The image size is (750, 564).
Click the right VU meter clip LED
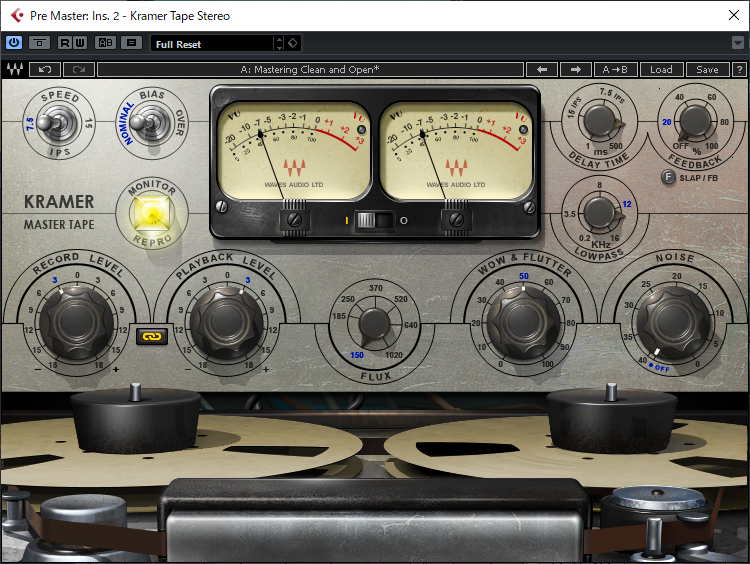523,129
